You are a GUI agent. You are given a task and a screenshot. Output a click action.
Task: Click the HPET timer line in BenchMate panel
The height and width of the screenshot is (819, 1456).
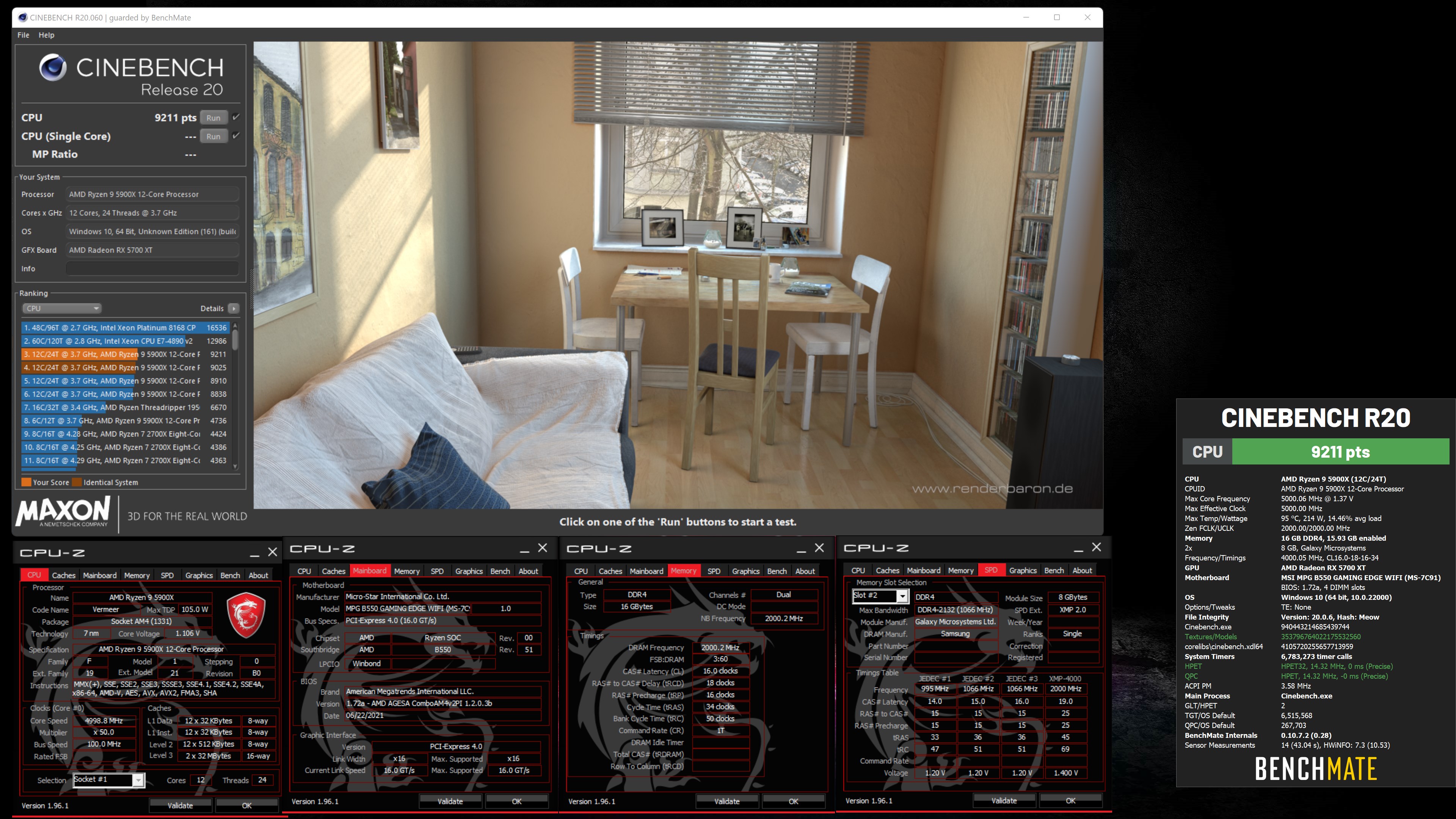pyautogui.click(x=1289, y=667)
